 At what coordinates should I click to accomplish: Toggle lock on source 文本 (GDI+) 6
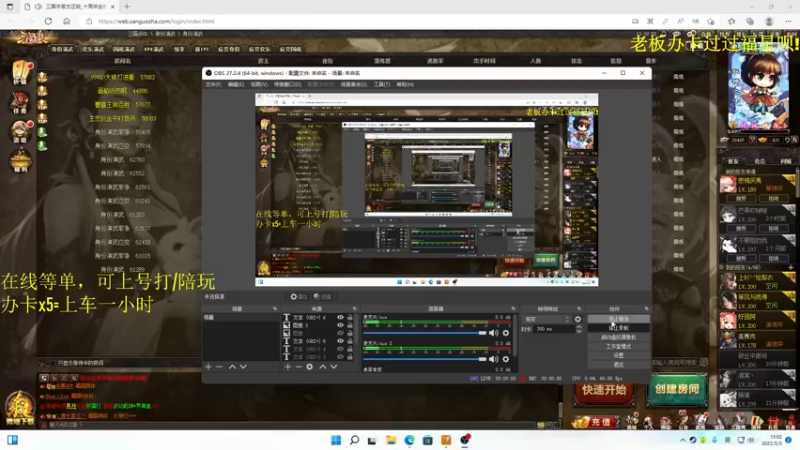point(350,317)
